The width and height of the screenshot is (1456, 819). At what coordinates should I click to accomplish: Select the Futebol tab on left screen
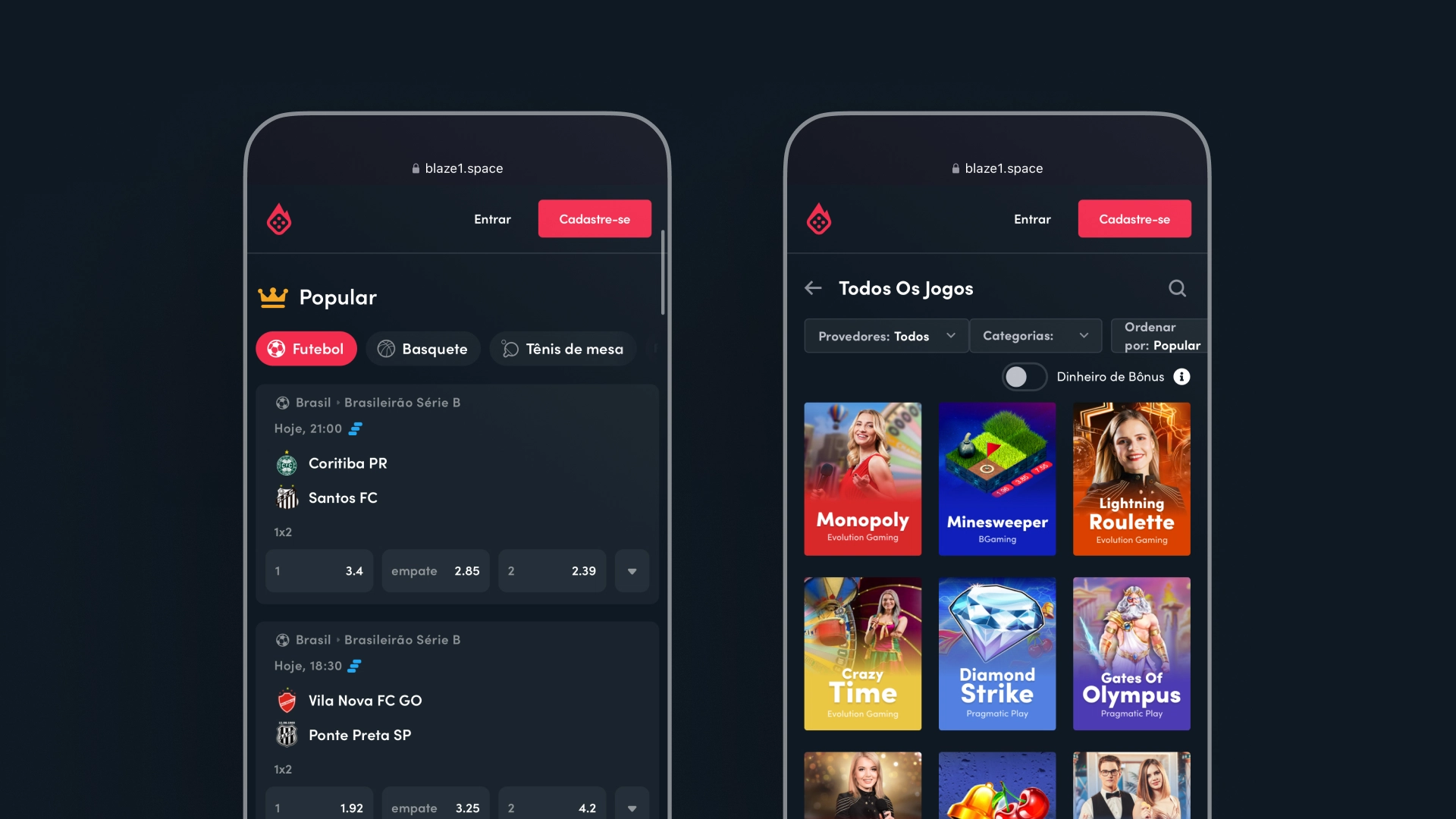306,349
